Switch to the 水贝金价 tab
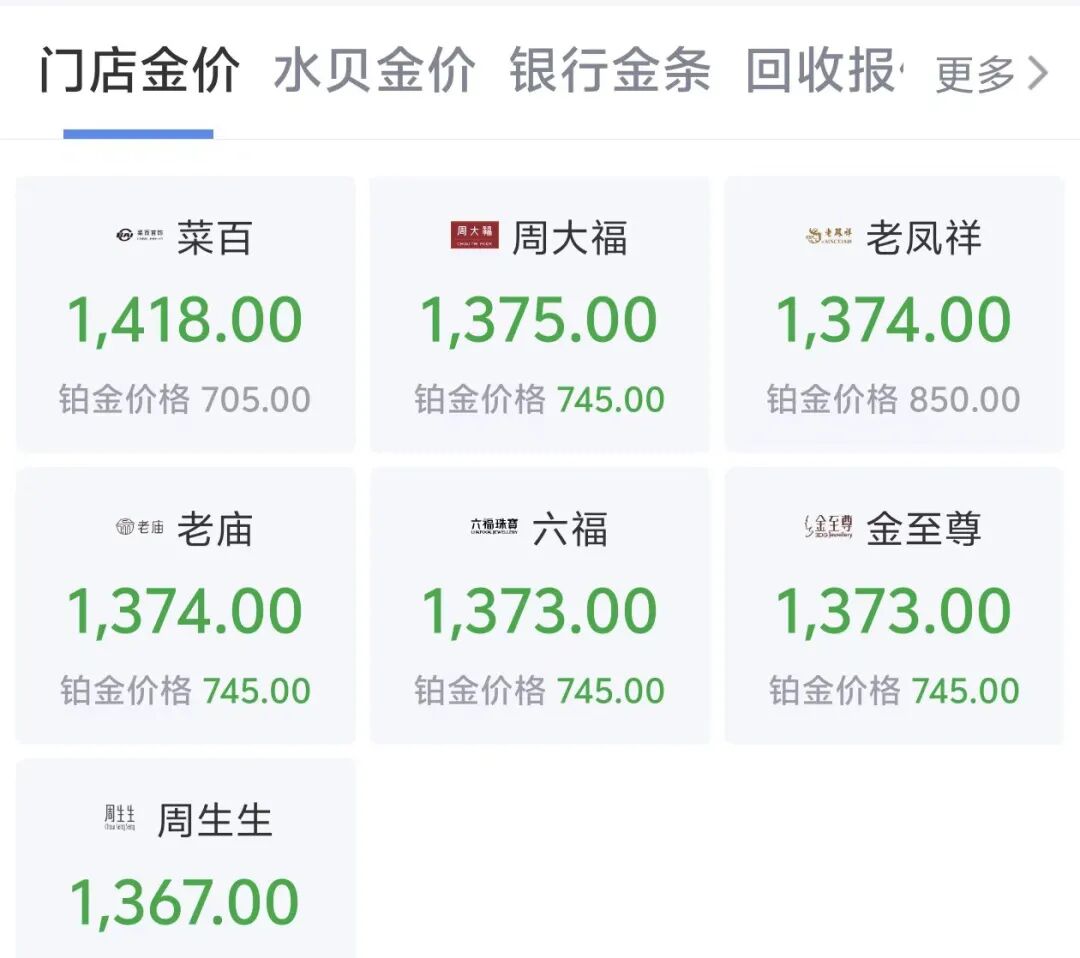 pos(374,72)
